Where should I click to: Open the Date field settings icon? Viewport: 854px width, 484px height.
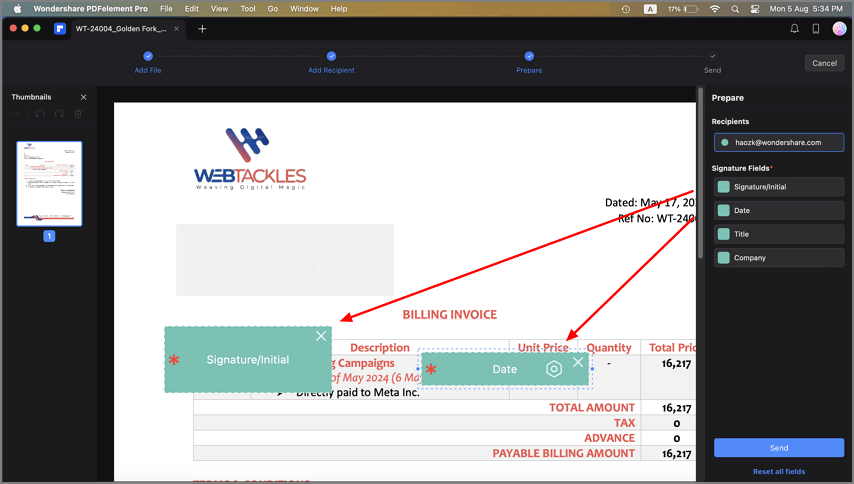[x=554, y=369]
